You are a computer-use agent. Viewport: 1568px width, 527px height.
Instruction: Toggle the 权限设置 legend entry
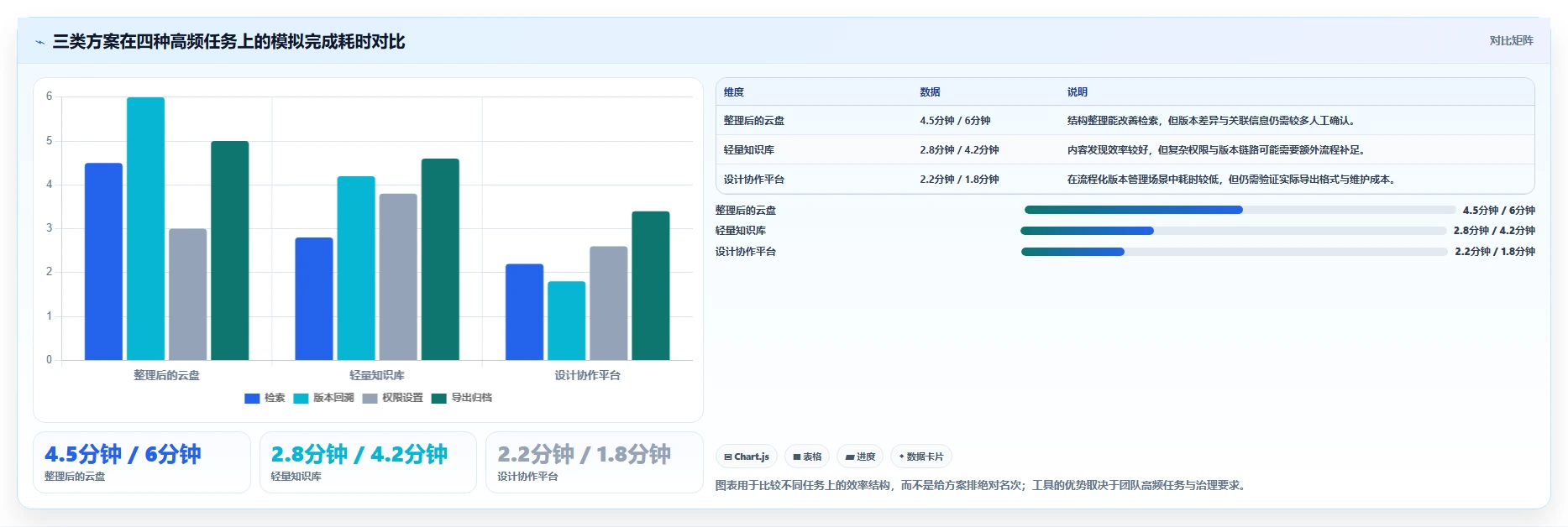[392, 398]
